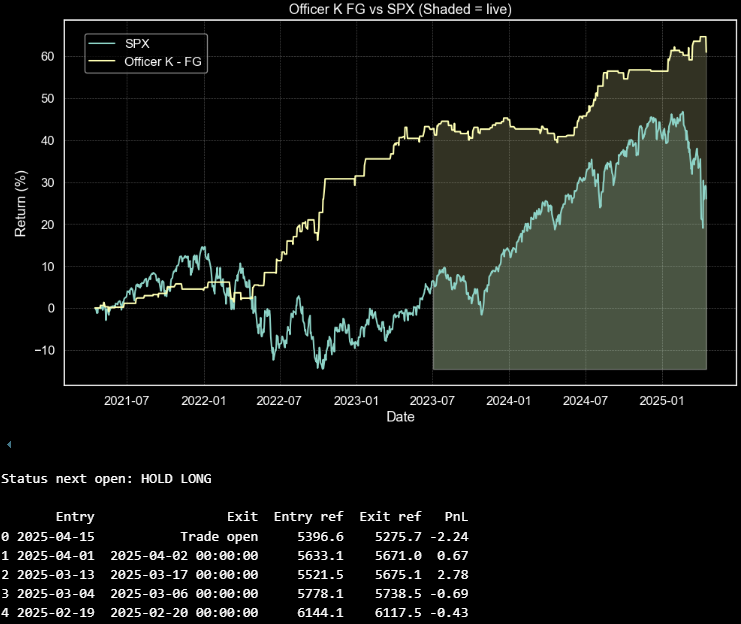
Task: Click the 'Entry ref' column header
Action: tap(309, 517)
